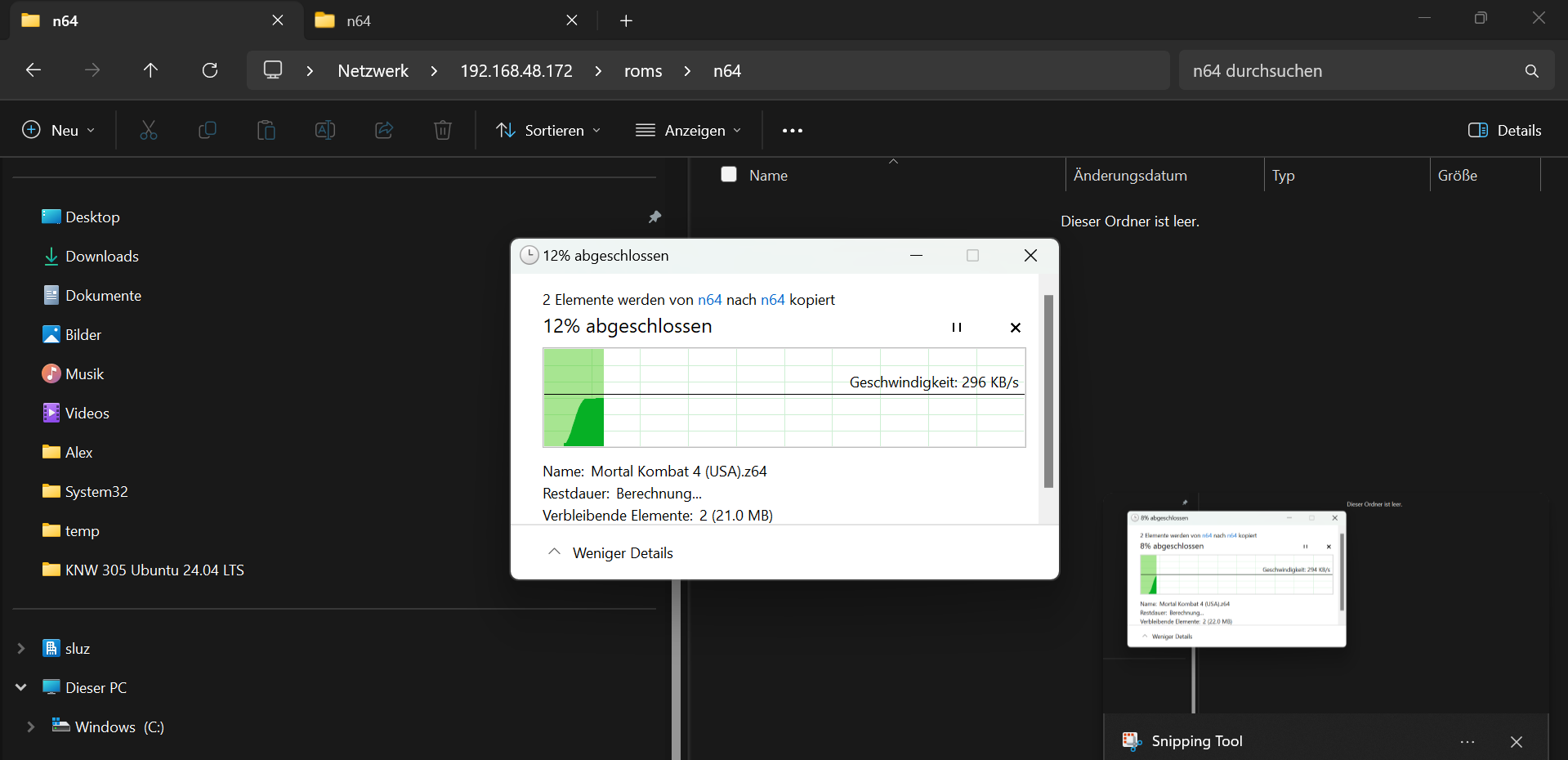Viewport: 1568px width, 760px height.
Task: Click the forward navigation arrow
Action: (92, 70)
